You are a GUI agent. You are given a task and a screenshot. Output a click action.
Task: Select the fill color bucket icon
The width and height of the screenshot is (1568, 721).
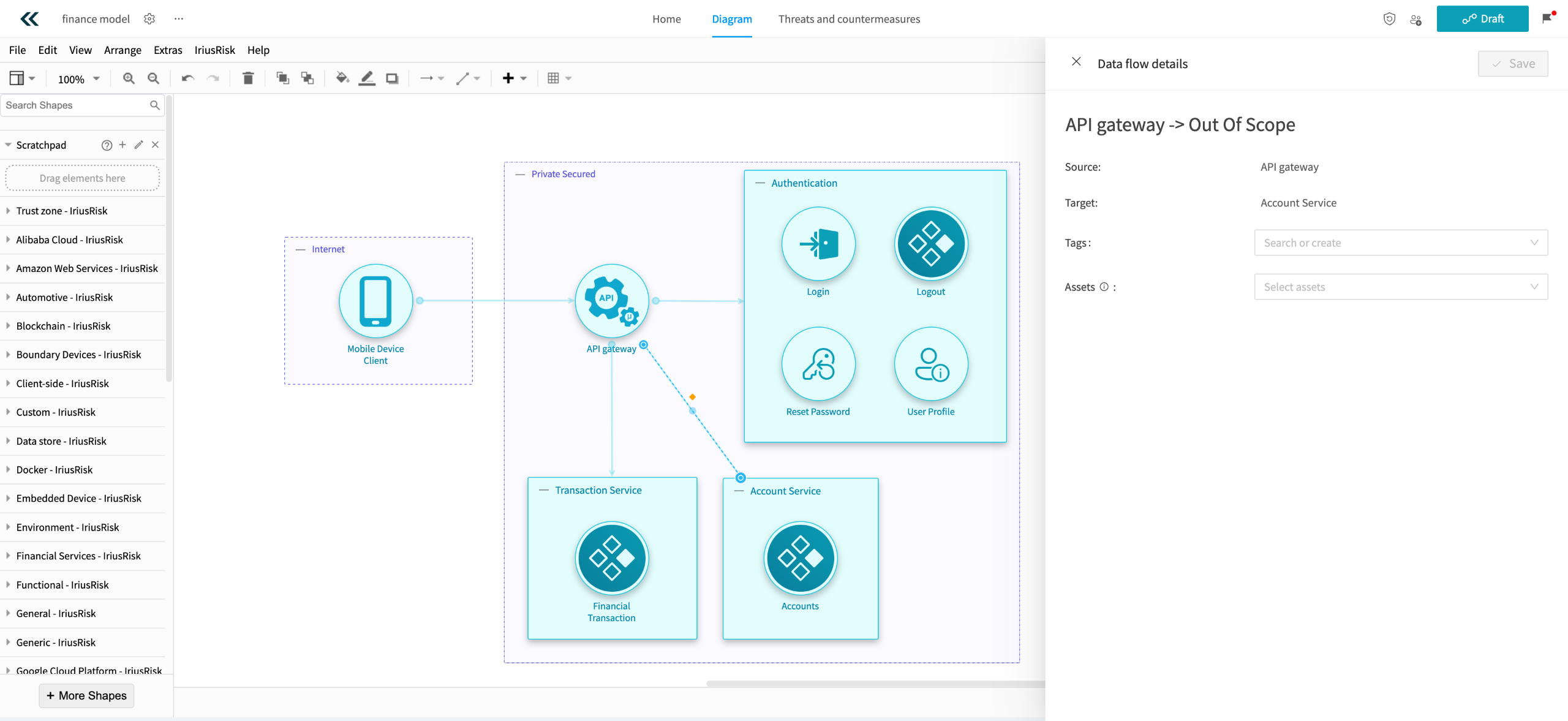coord(342,78)
